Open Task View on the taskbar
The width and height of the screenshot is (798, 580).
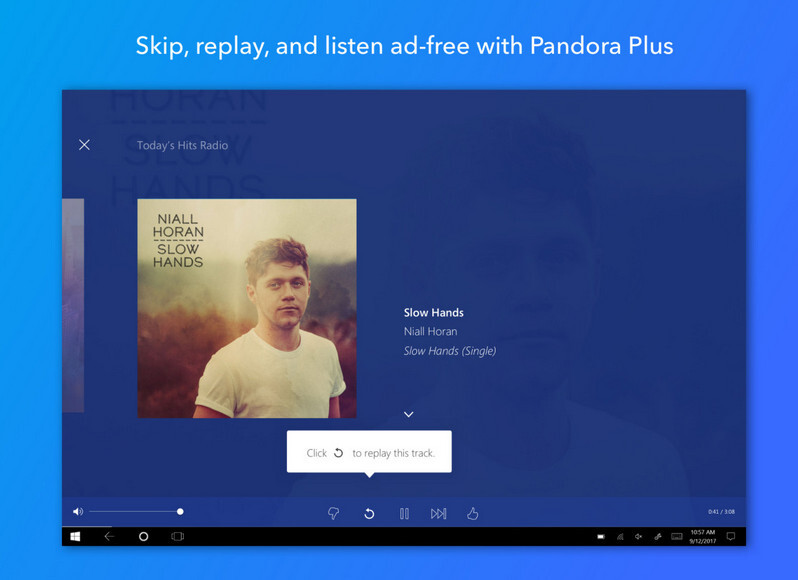(178, 536)
